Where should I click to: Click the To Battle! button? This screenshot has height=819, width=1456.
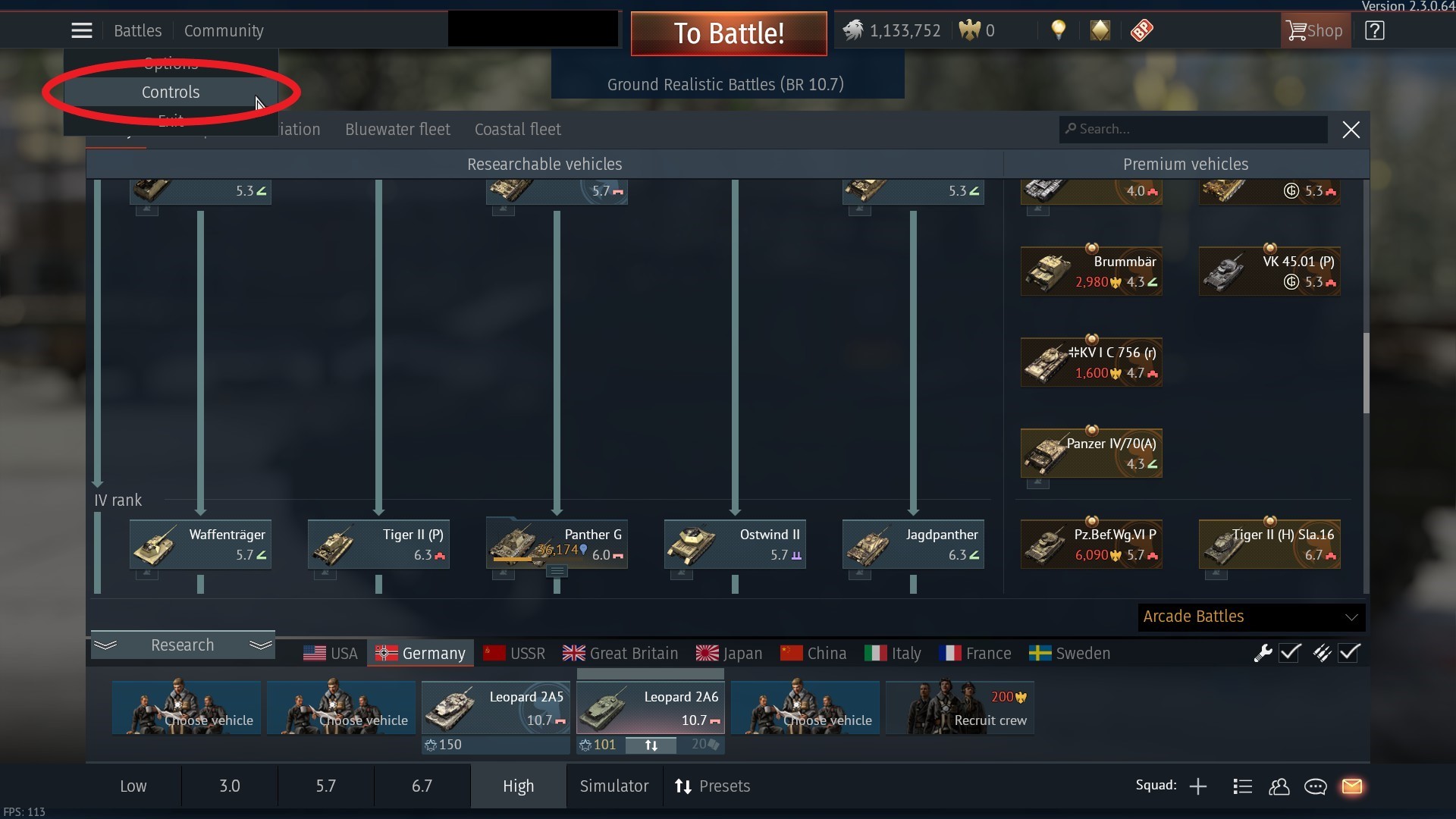click(x=729, y=33)
